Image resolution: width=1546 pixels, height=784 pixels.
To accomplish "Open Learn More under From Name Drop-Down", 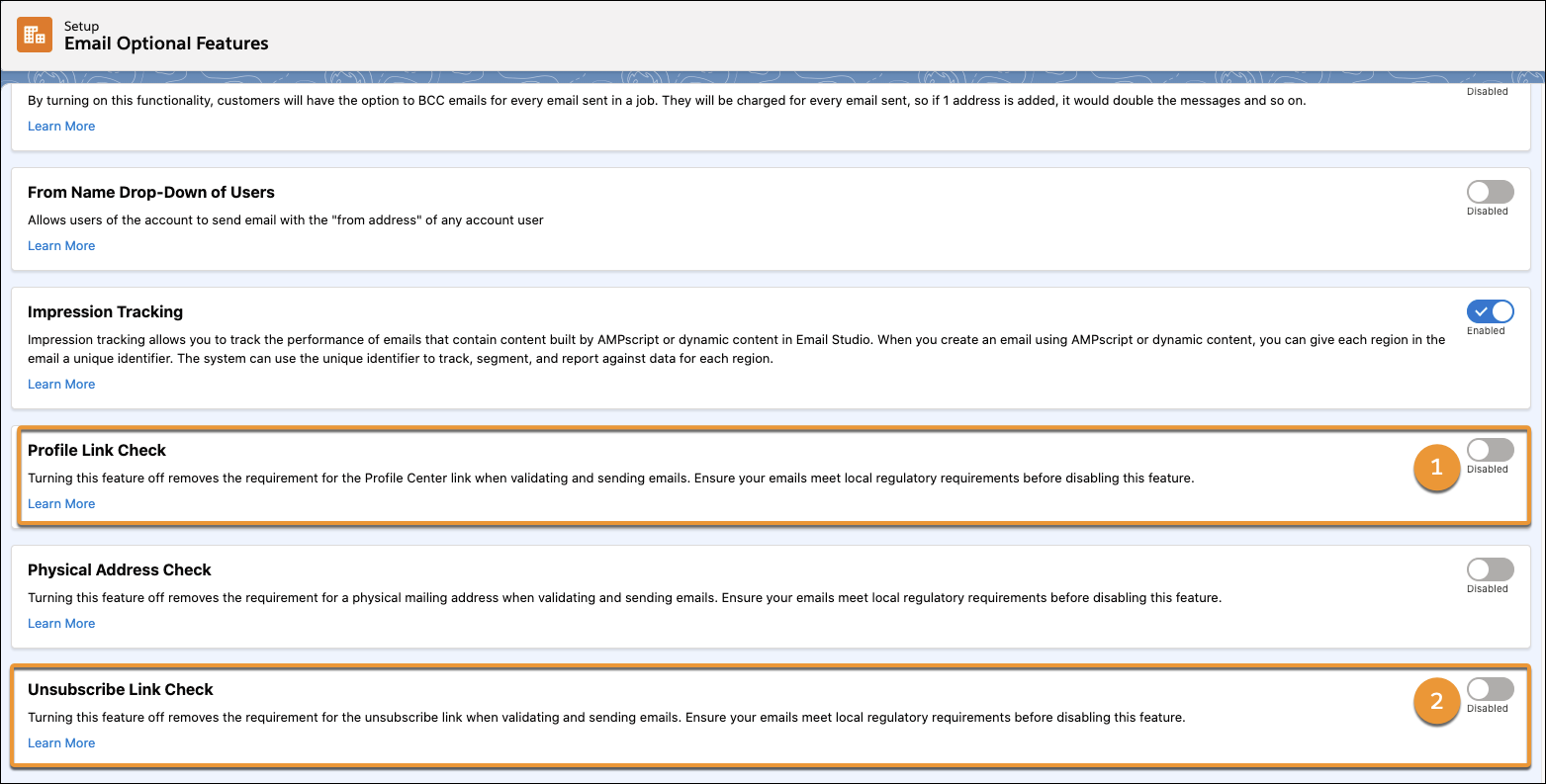I will coord(60,245).
